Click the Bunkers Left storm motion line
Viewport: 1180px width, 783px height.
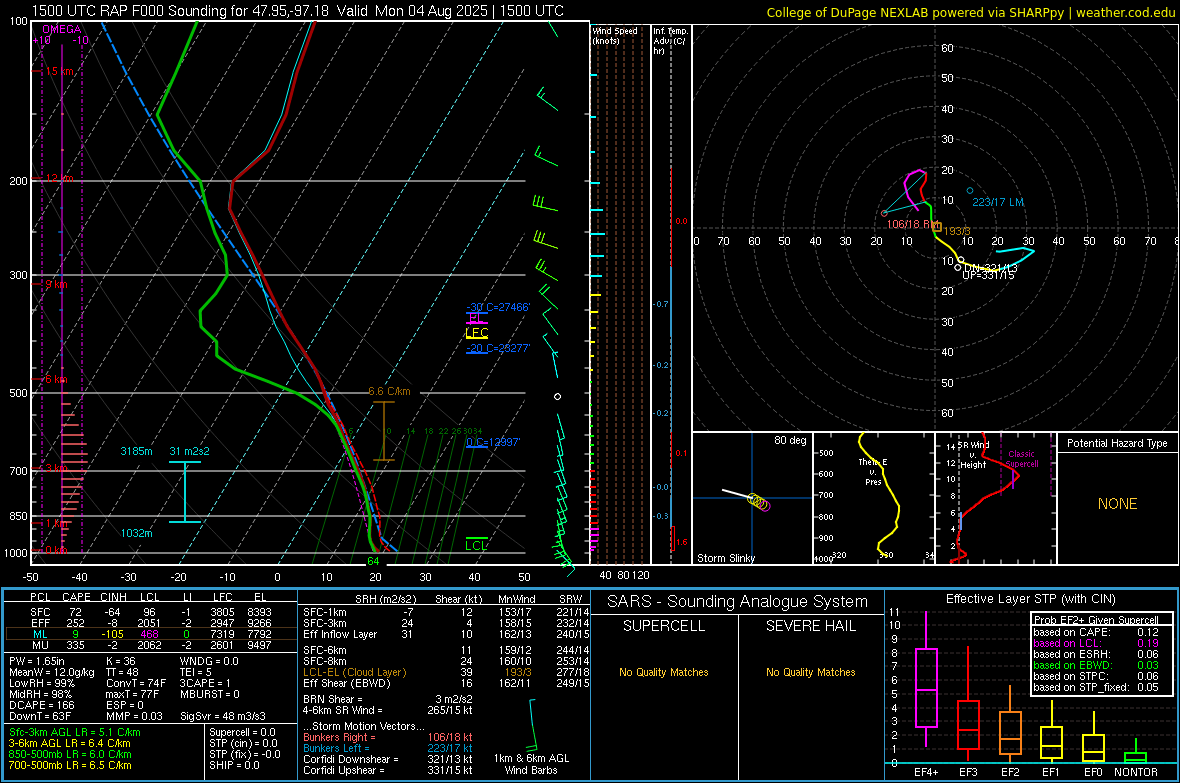[x=387, y=748]
